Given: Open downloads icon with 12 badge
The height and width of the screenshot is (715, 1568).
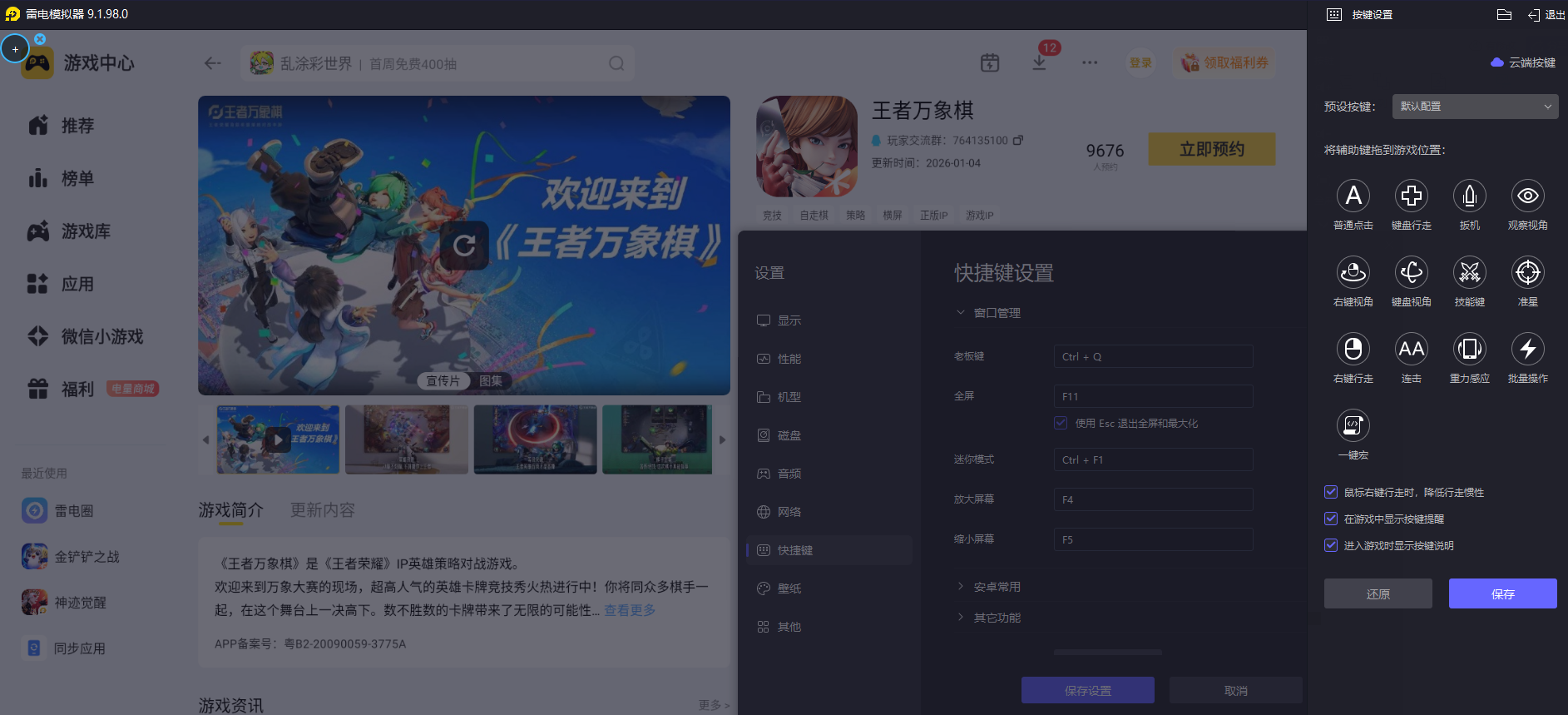Looking at the screenshot, I should (1040, 62).
